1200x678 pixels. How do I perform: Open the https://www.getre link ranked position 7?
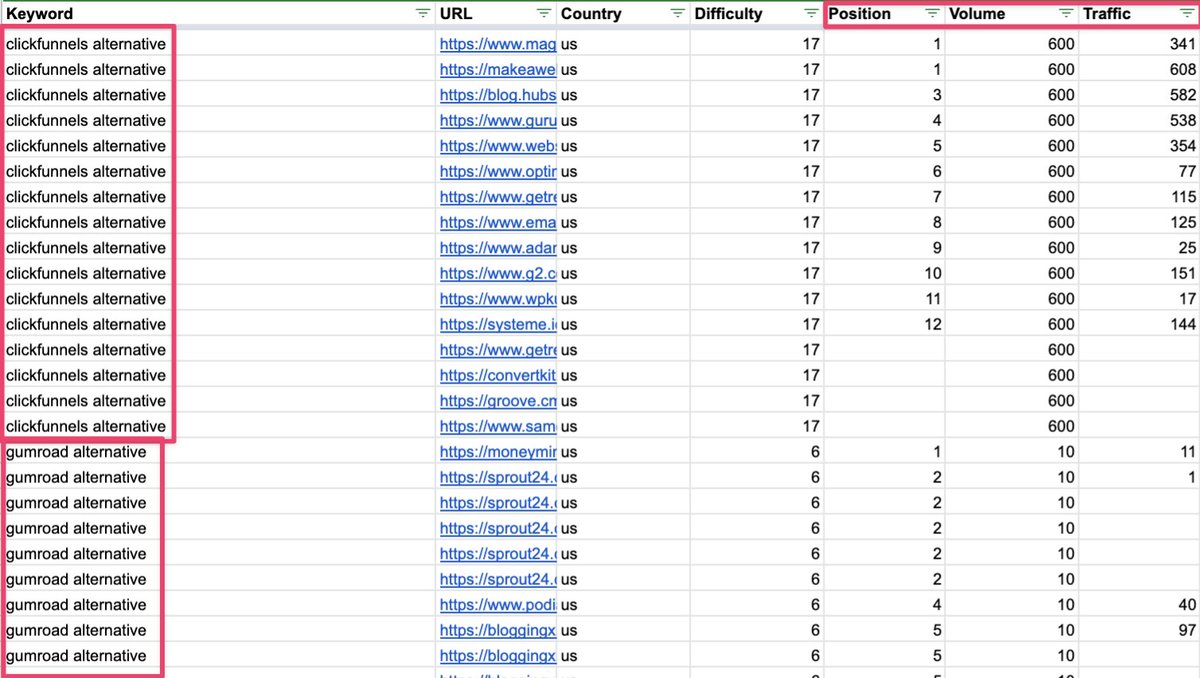point(497,197)
